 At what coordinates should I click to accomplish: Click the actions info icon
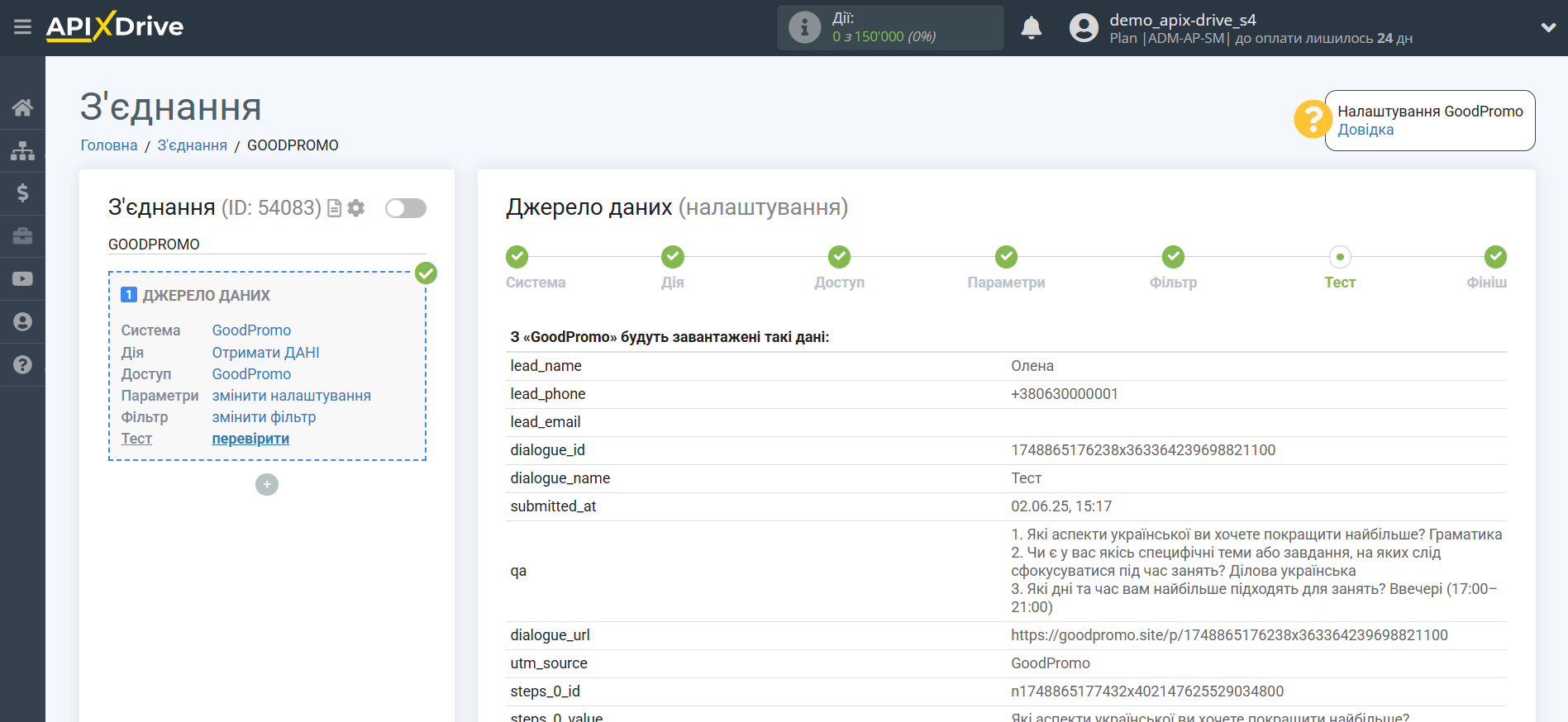[804, 27]
